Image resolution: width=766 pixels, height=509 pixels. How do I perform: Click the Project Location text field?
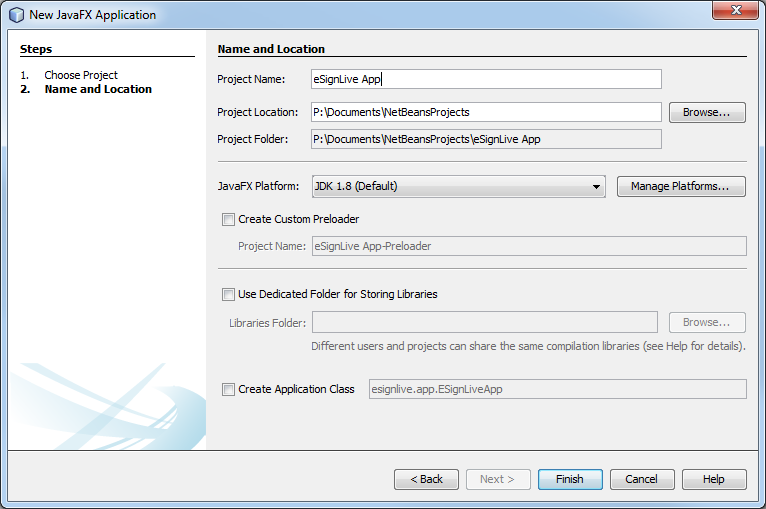(486, 112)
